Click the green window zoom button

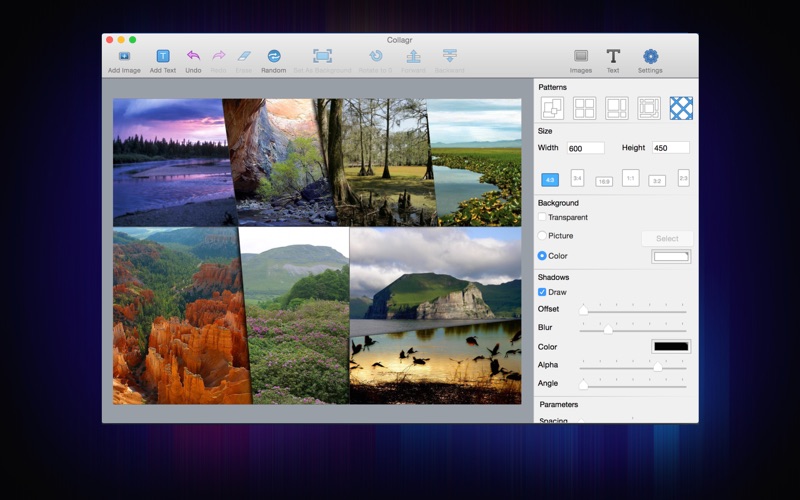coord(133,40)
